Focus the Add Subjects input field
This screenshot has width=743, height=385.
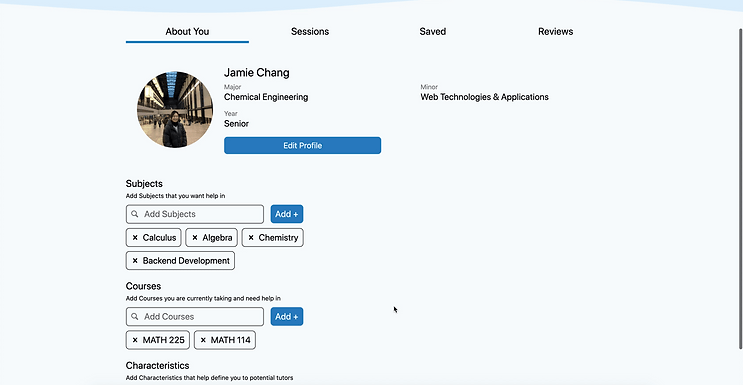(195, 214)
